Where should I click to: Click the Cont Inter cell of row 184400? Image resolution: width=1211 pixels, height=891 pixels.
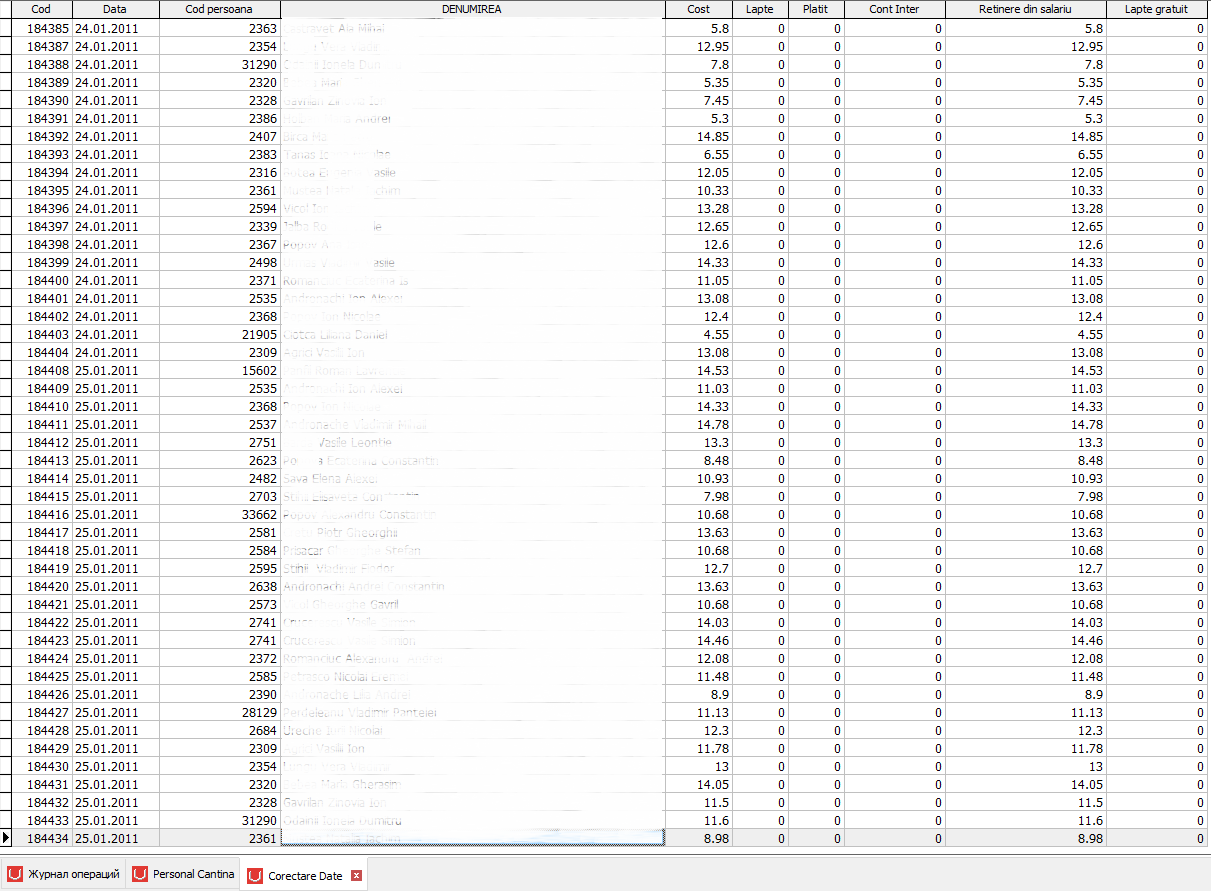tap(894, 281)
